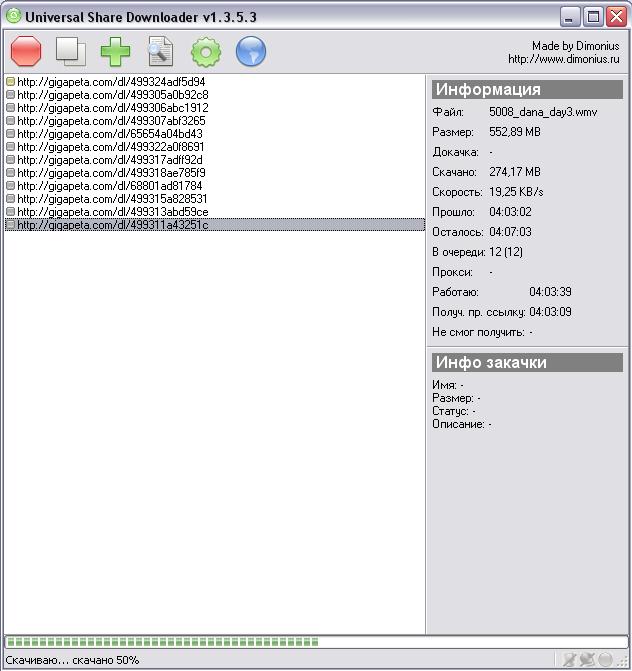The image size is (632, 671).
Task: Click the green download progress bar
Action: 316,641
